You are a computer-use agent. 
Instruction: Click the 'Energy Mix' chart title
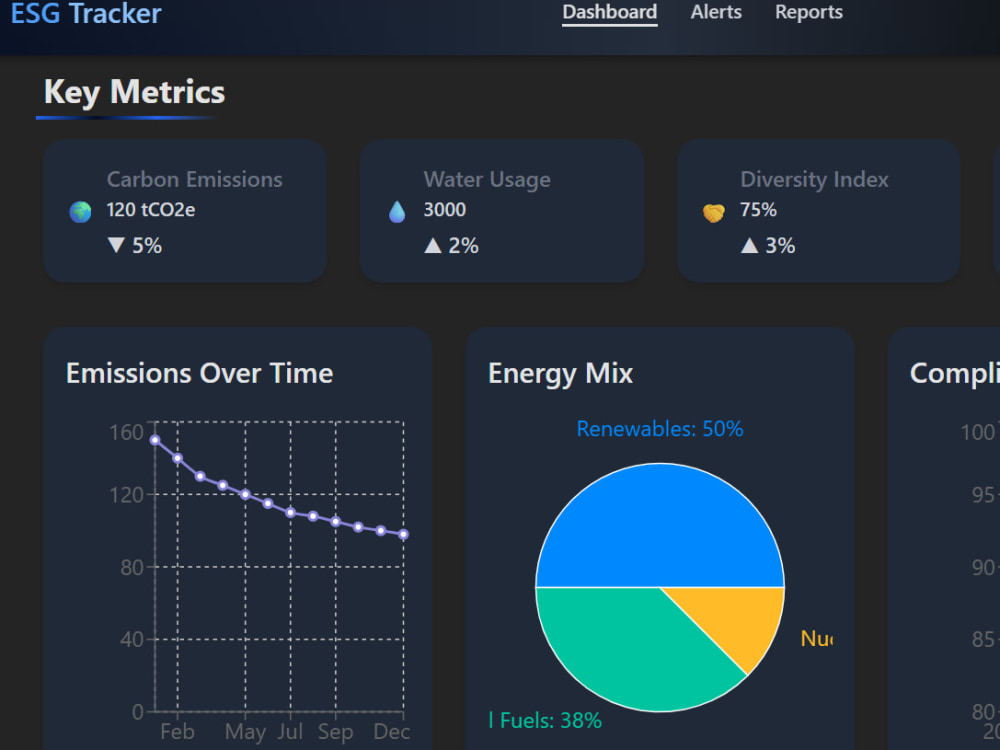pos(561,373)
